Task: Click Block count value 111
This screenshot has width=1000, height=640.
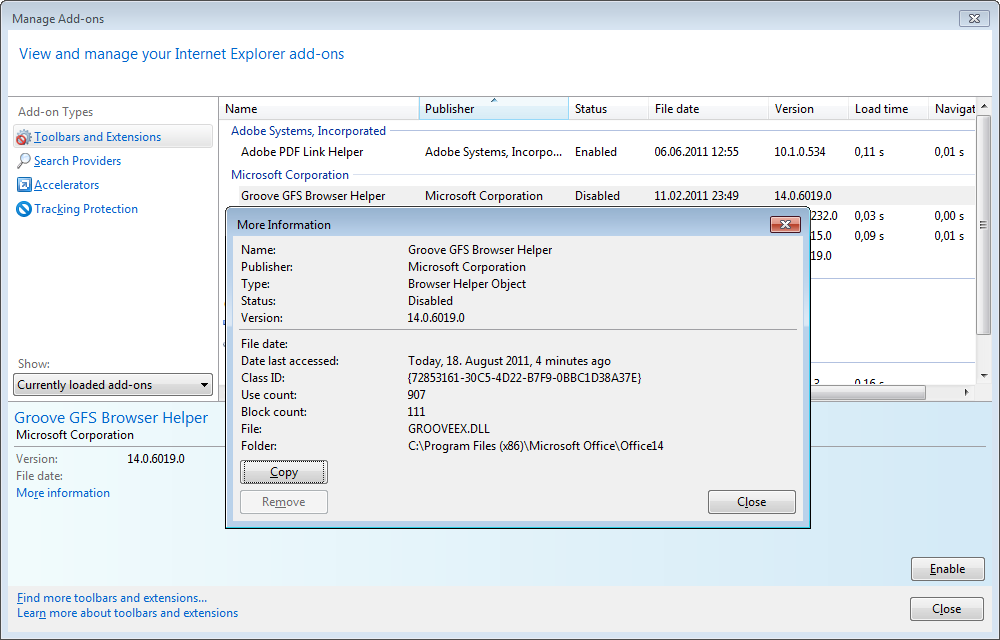Action: tap(416, 412)
